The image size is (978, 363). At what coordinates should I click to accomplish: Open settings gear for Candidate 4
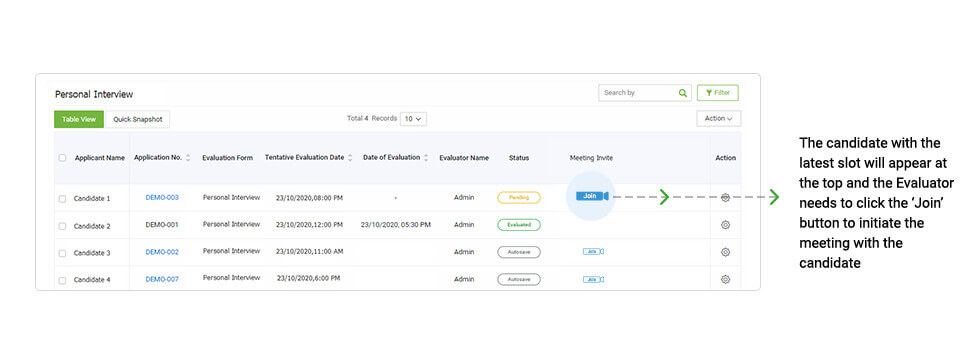[725, 279]
